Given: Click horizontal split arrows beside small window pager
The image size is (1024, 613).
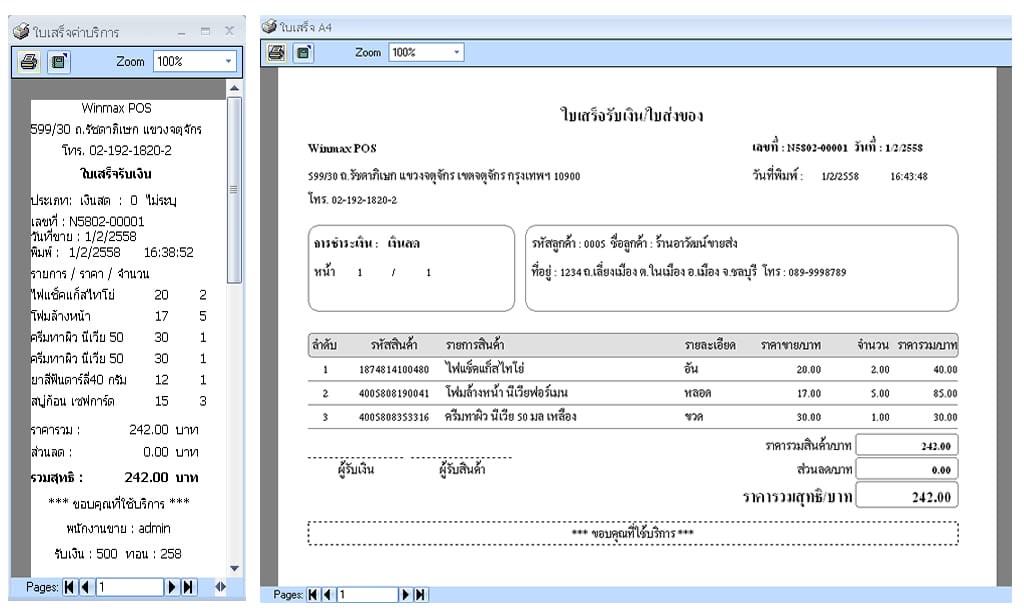Looking at the screenshot, I should (x=221, y=587).
